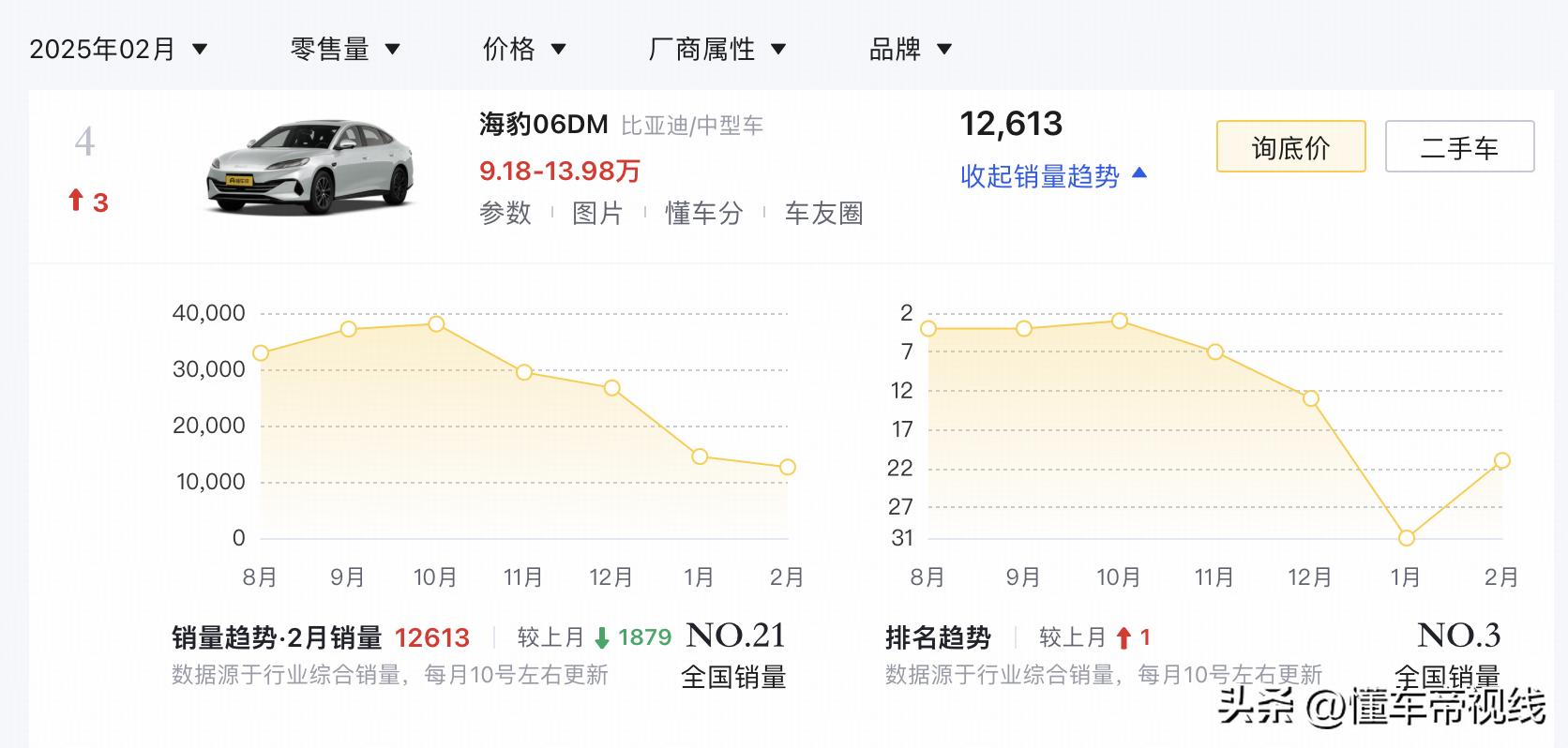
Task: Expand the 零售量 filter dropdown
Action: point(345,49)
